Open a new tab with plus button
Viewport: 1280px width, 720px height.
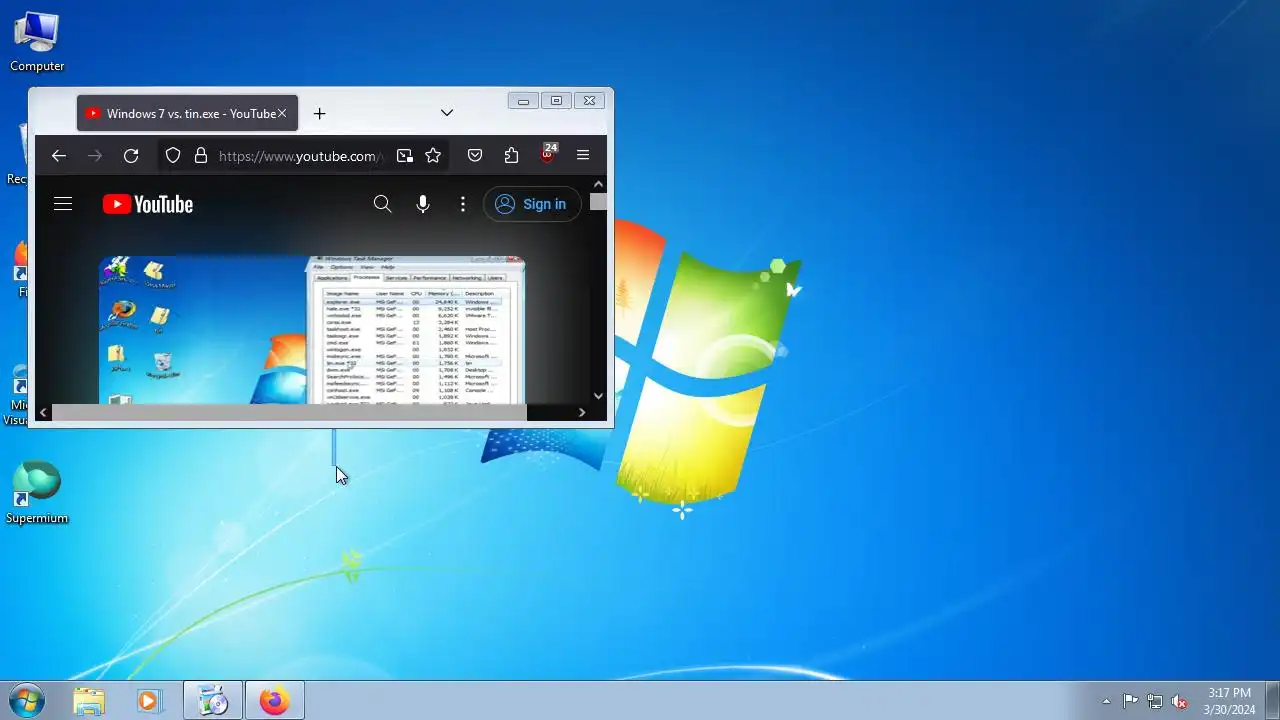pyautogui.click(x=319, y=113)
